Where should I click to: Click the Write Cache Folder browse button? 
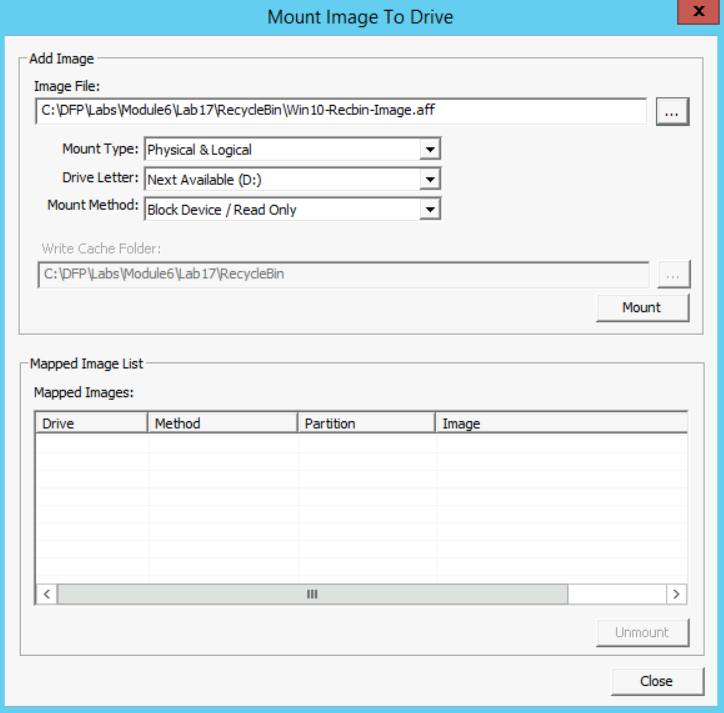point(673,274)
